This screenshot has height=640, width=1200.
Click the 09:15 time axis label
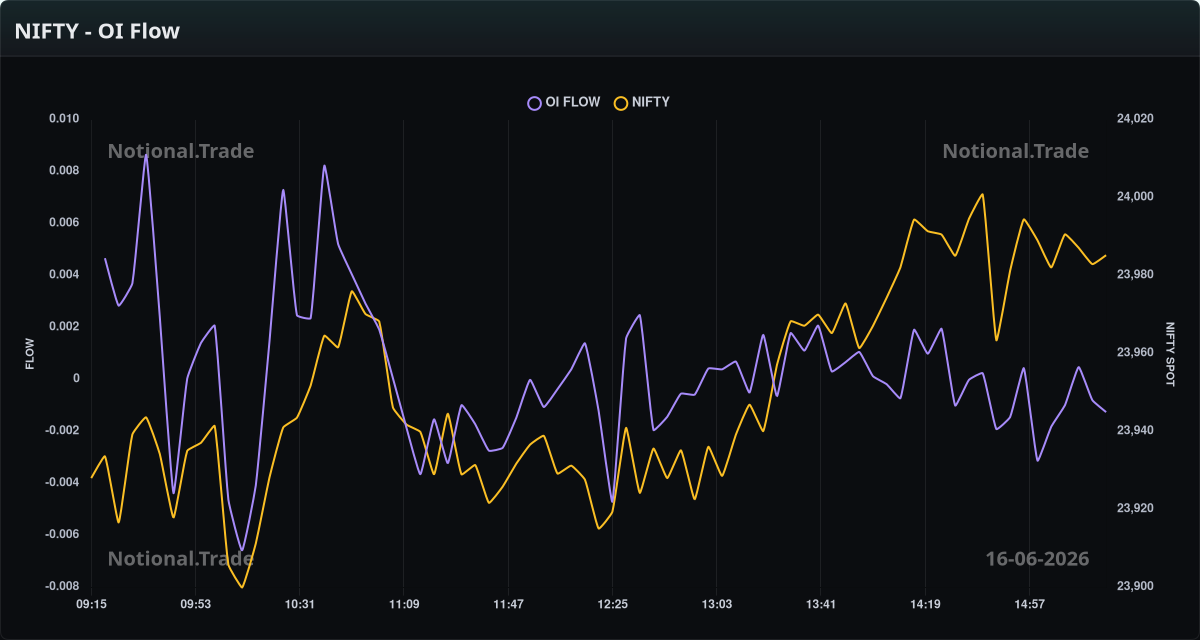click(91, 604)
